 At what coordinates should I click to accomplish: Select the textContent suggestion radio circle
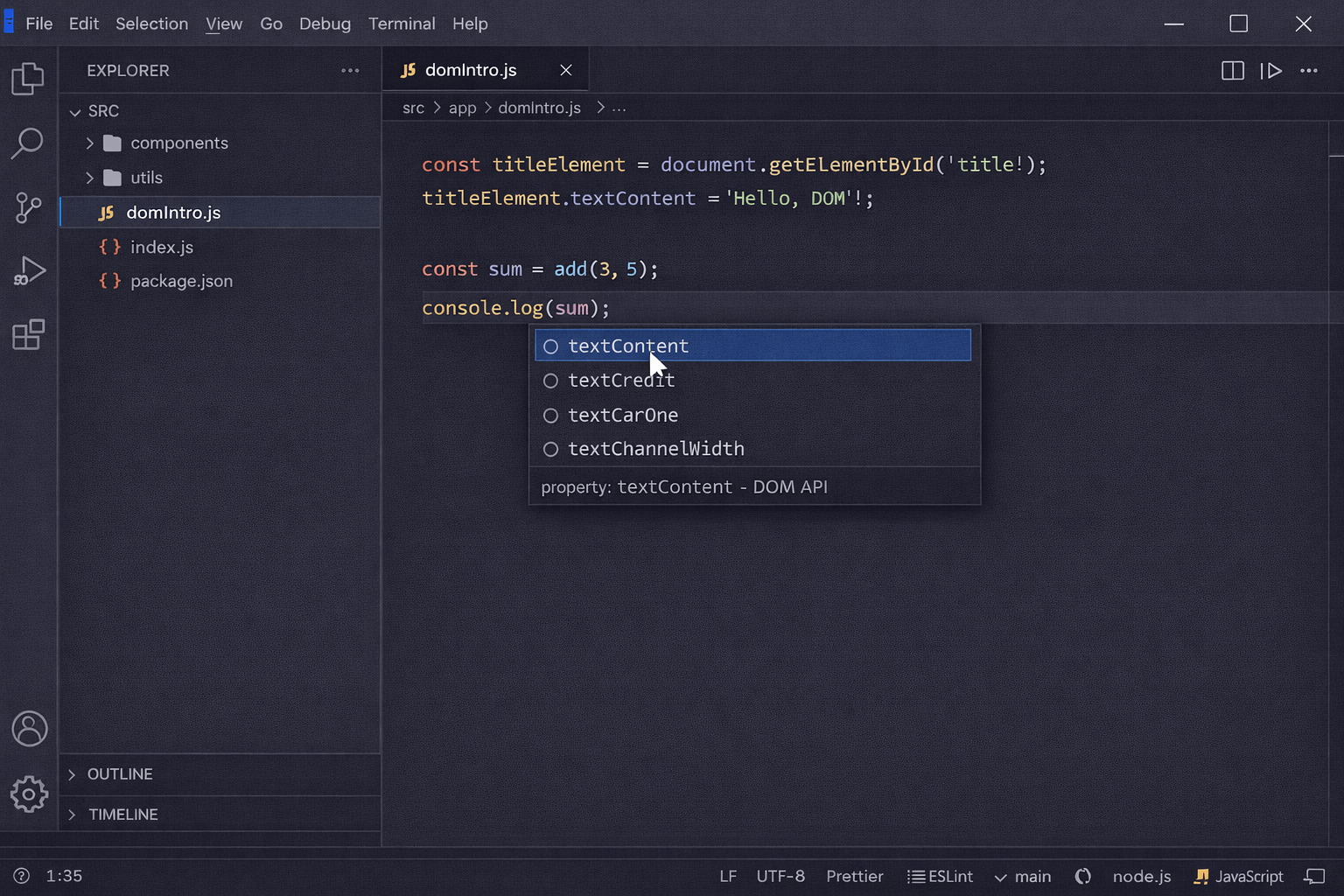pos(550,346)
